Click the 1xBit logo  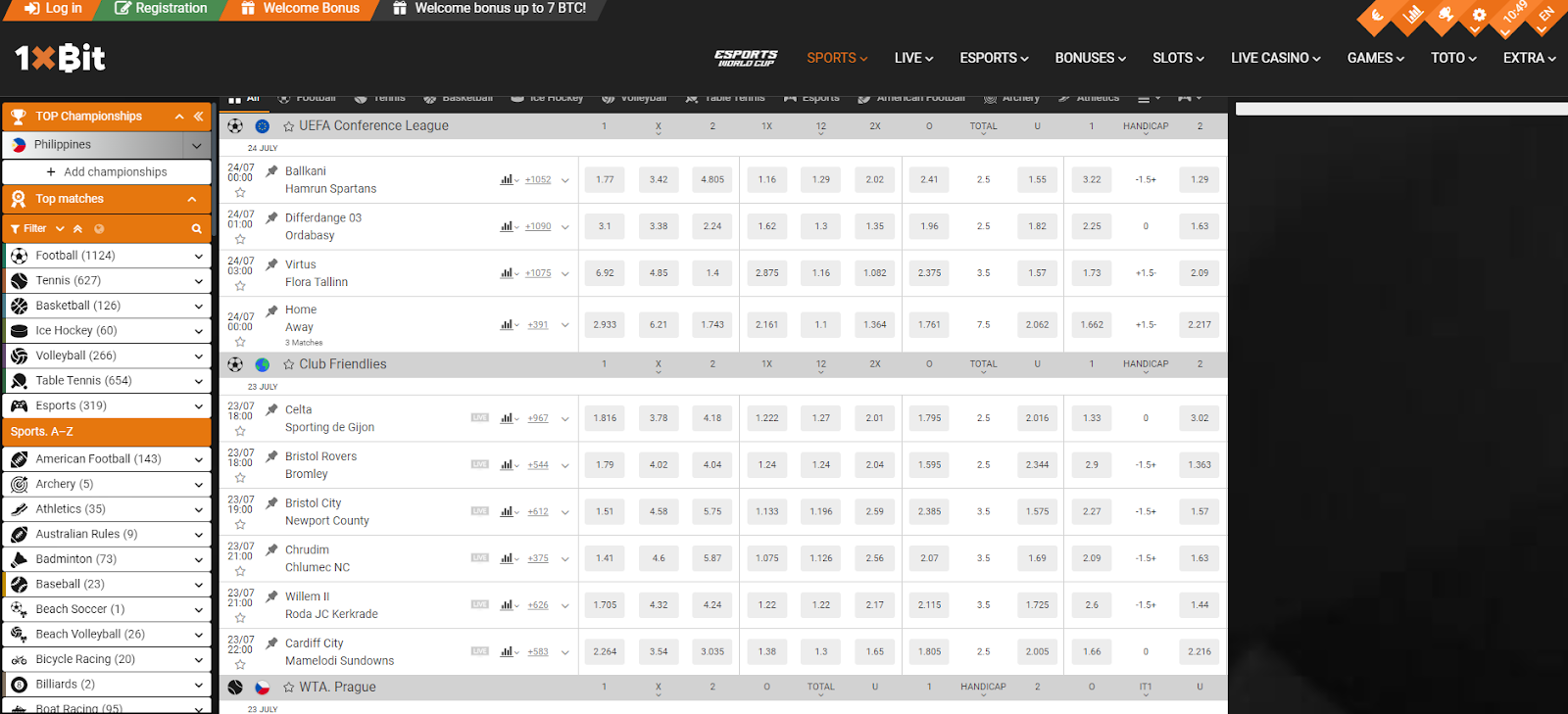click(60, 59)
